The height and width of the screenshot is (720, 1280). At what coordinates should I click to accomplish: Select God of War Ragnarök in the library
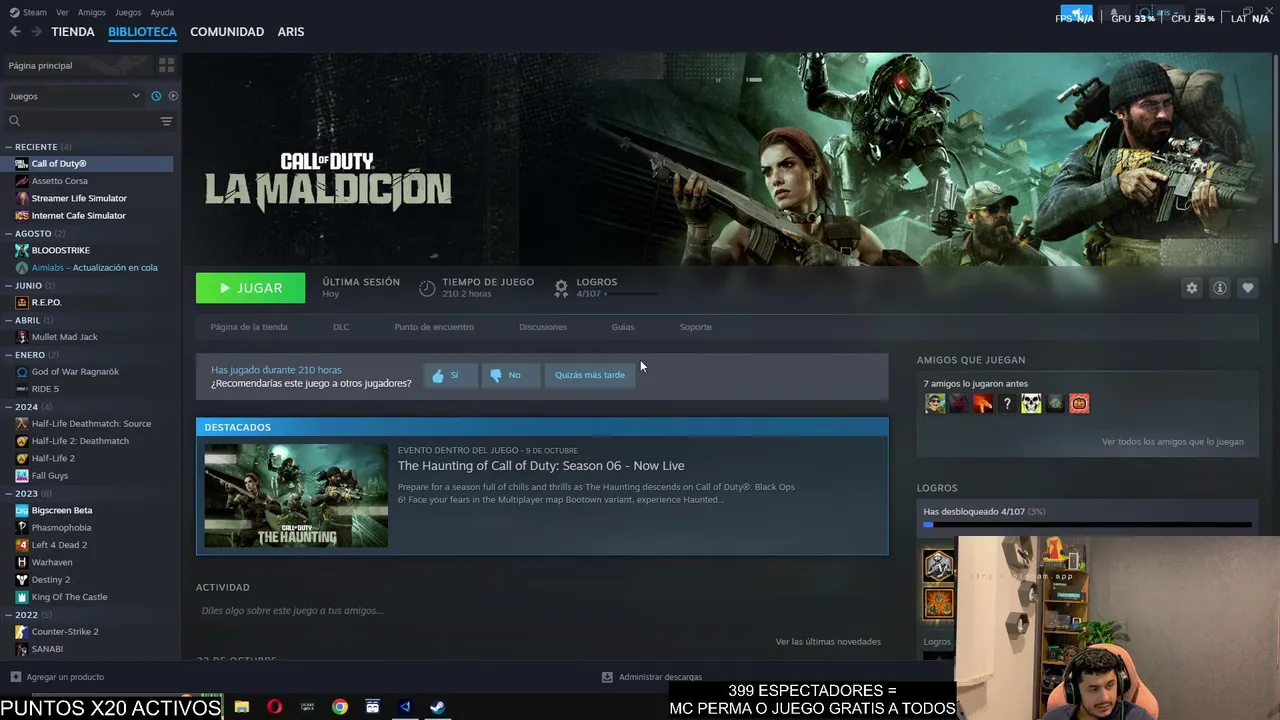click(x=75, y=372)
